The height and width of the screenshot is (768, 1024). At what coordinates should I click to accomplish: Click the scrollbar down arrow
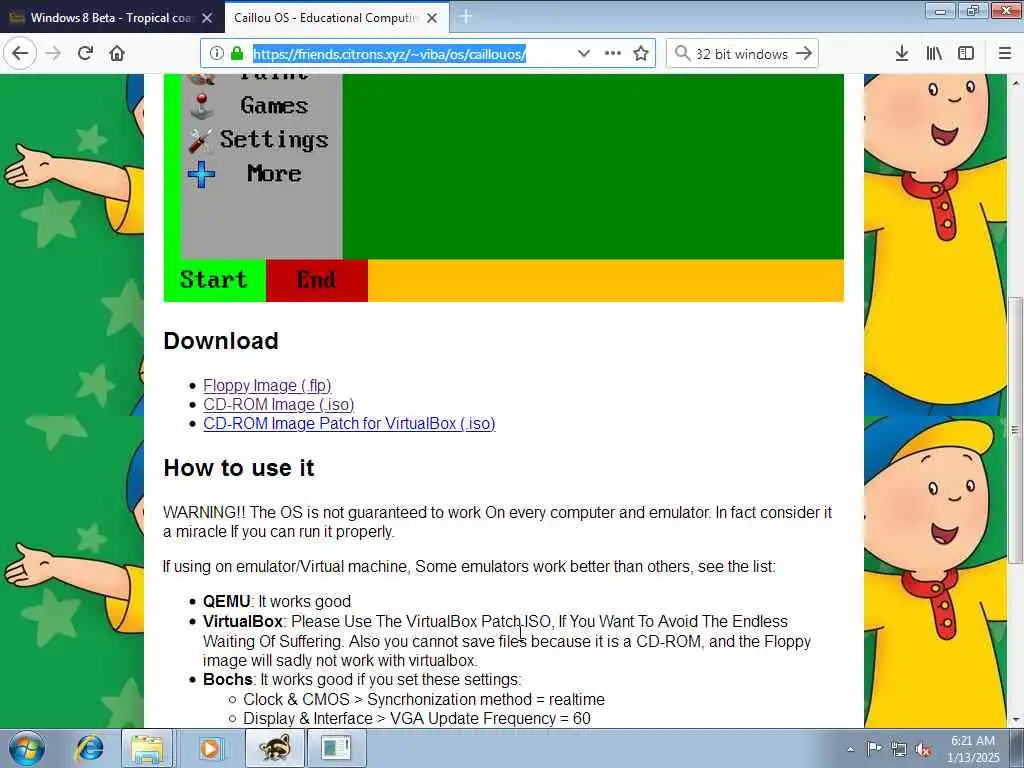point(1015,720)
